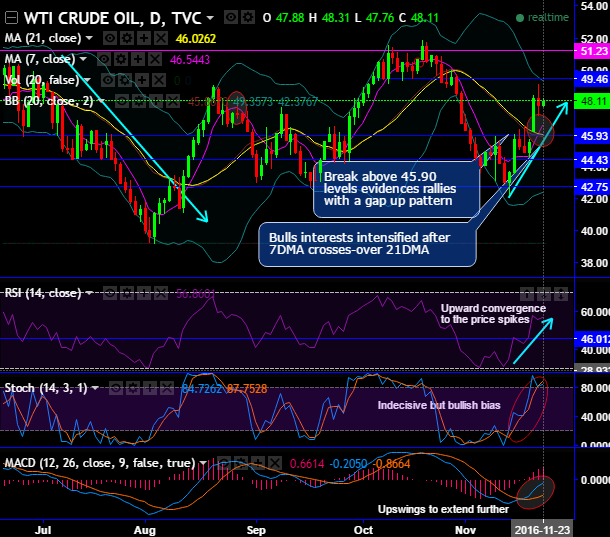Image resolution: width=610 pixels, height=537 pixels.
Task: Click the RSI (14, close) legend label
Action: click(x=43, y=293)
